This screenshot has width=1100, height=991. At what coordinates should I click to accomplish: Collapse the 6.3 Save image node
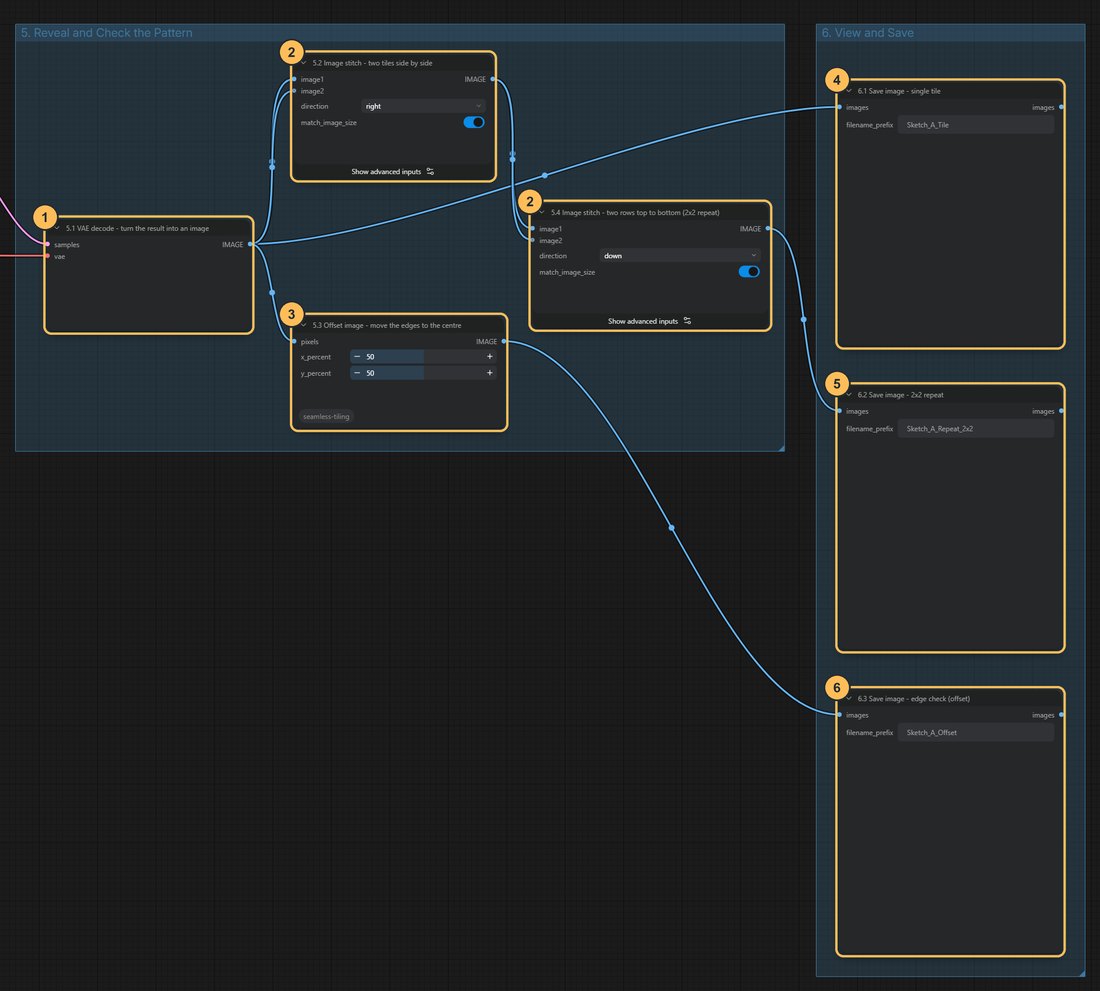(849, 698)
